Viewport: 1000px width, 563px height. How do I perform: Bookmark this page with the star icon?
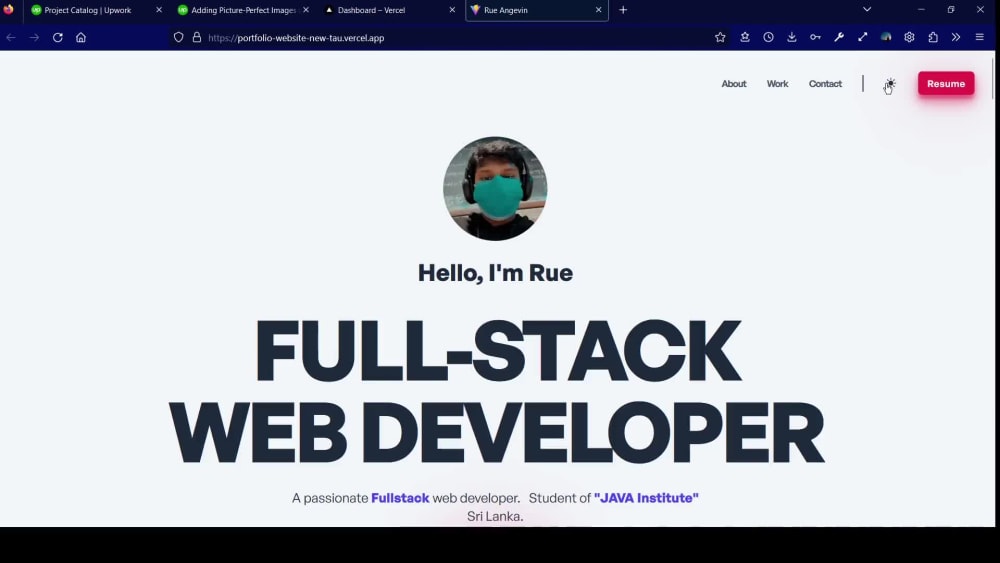(x=720, y=38)
